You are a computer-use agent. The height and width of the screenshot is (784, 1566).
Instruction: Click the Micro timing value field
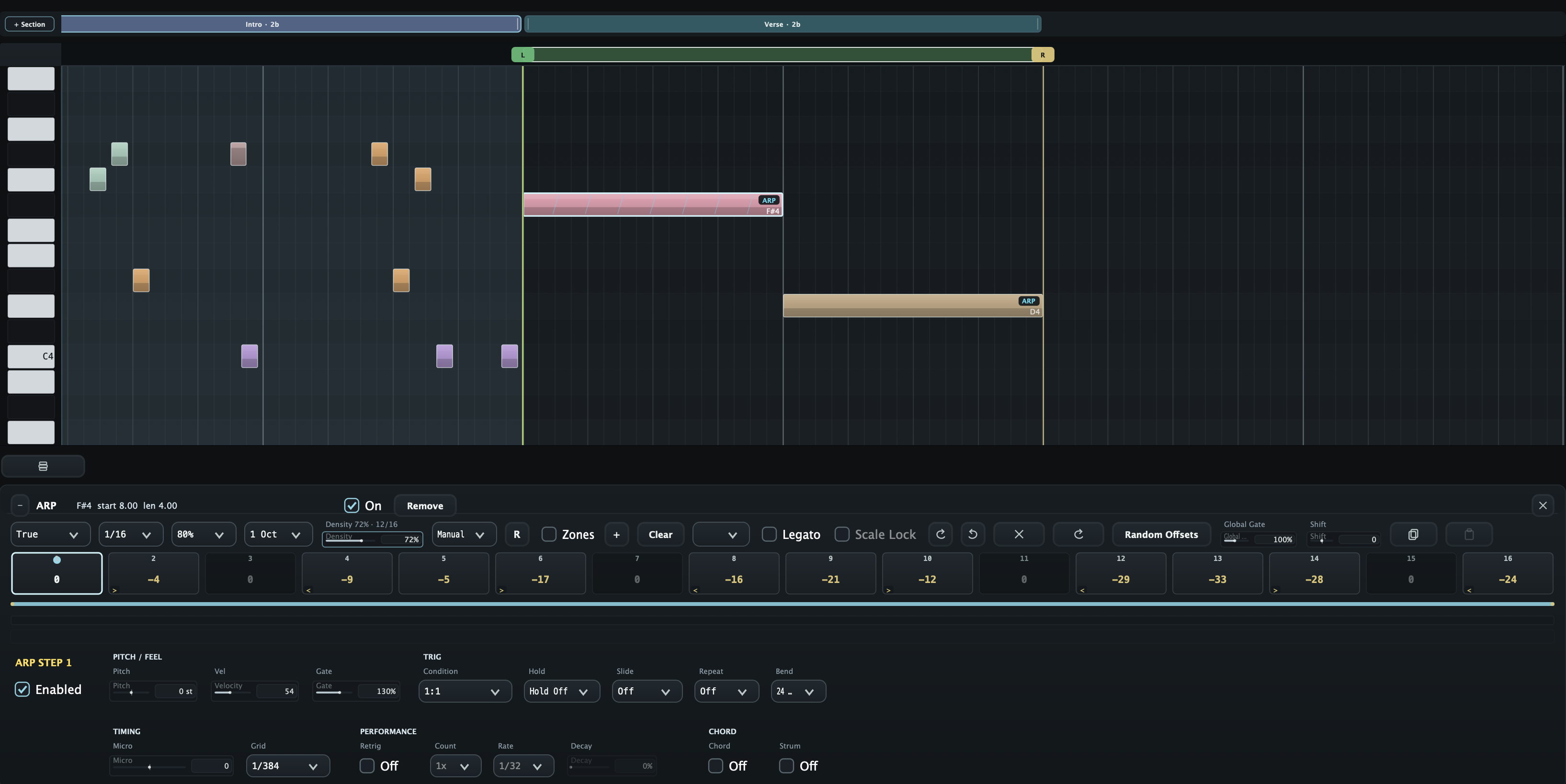click(211, 766)
